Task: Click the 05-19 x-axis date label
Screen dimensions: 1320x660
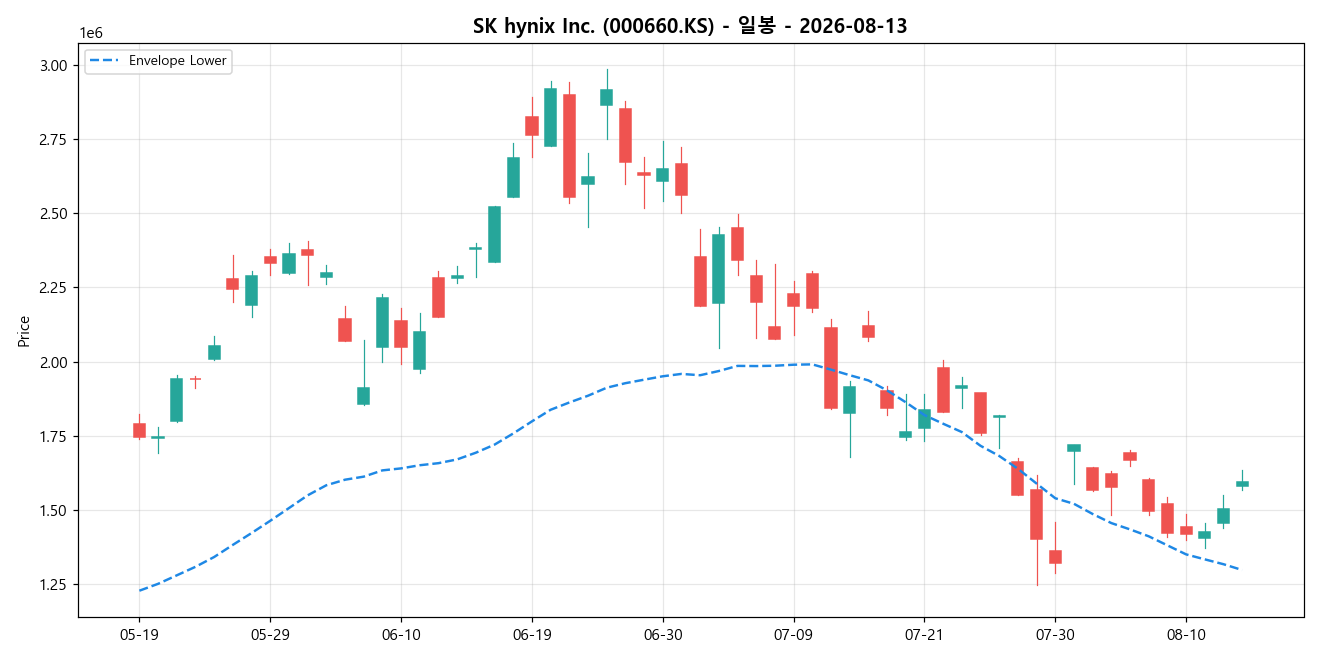Action: (139, 635)
